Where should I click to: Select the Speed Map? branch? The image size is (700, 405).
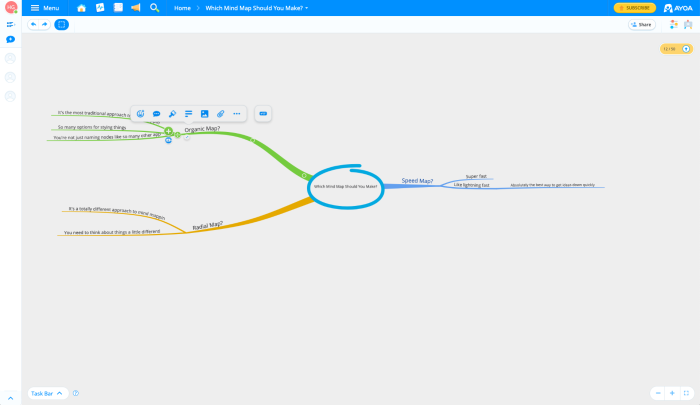pyautogui.click(x=417, y=181)
